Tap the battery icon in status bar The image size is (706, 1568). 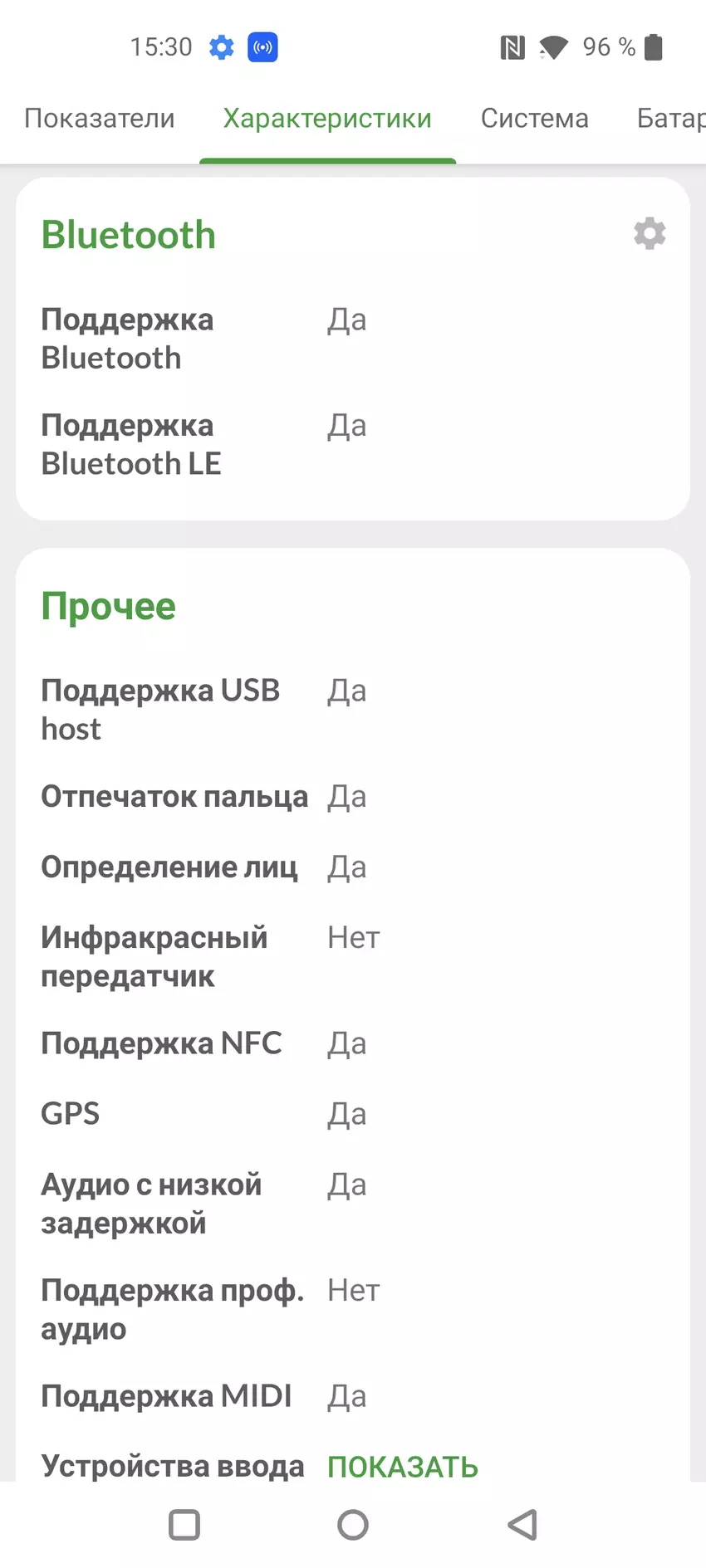pos(654,47)
